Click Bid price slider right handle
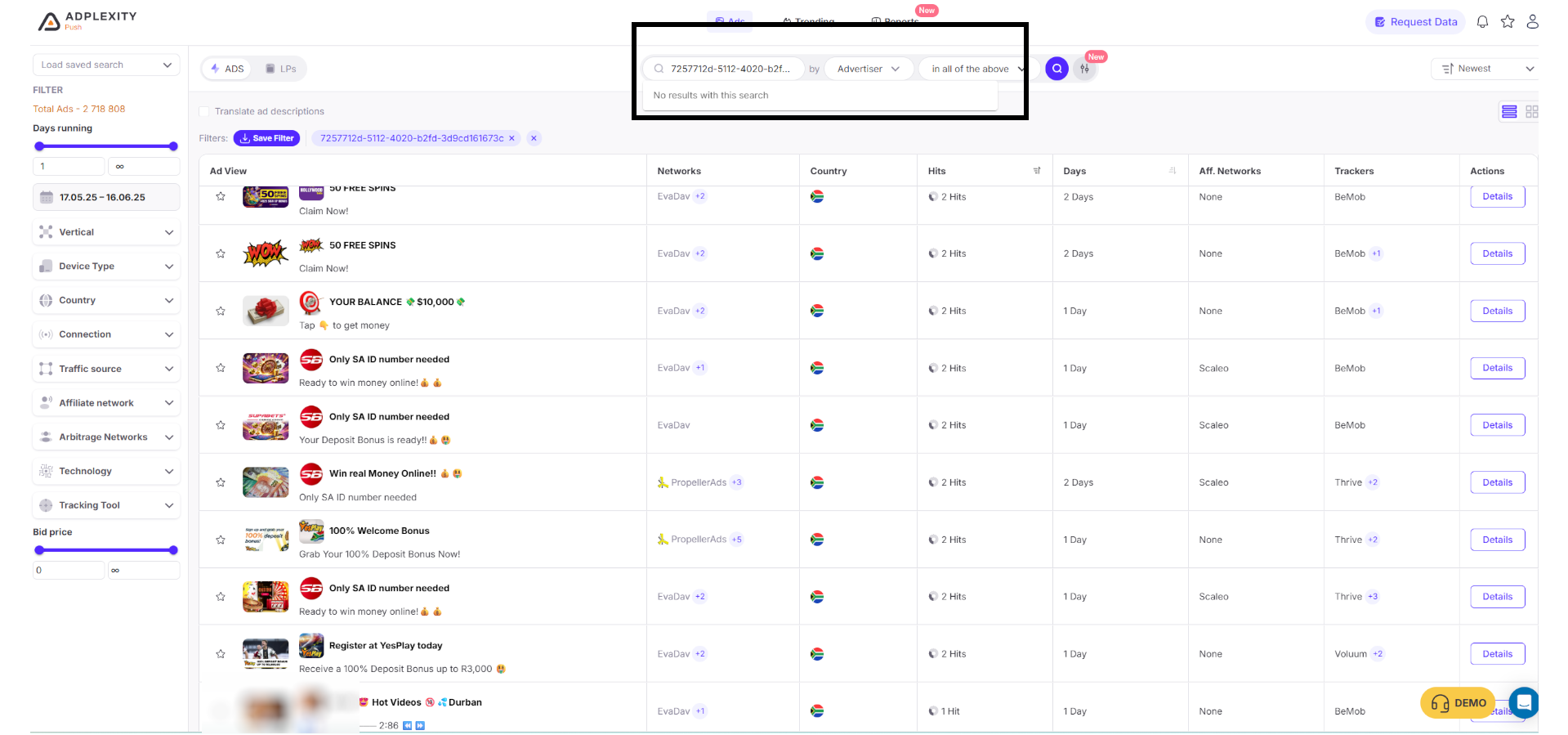This screenshot has height=735, width=1568. tap(173, 550)
